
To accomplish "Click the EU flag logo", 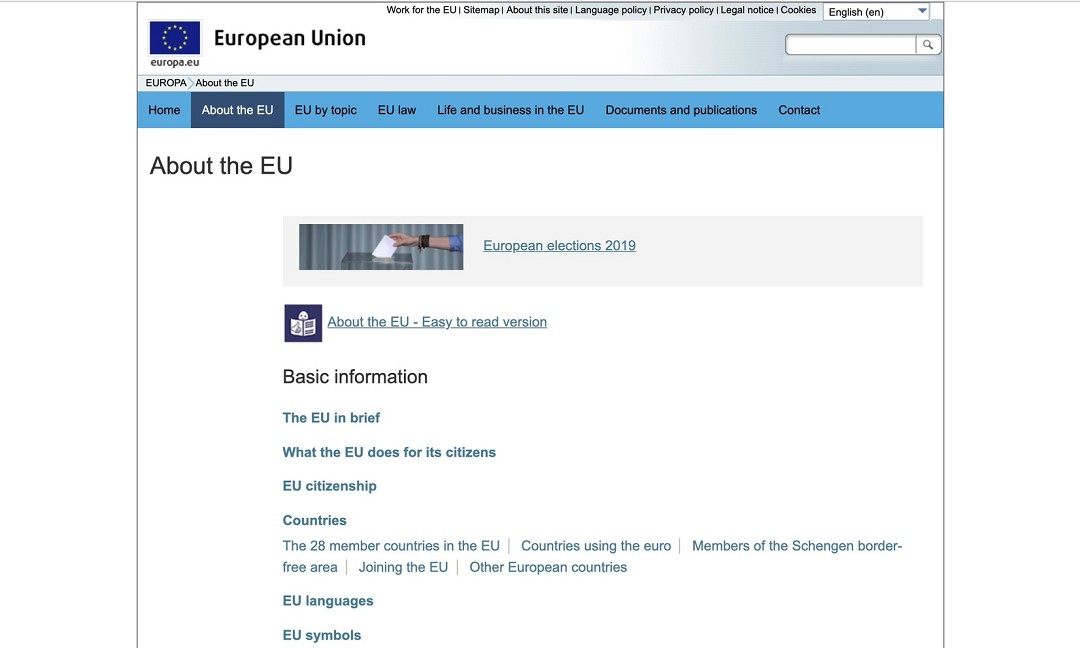I will (x=175, y=38).
